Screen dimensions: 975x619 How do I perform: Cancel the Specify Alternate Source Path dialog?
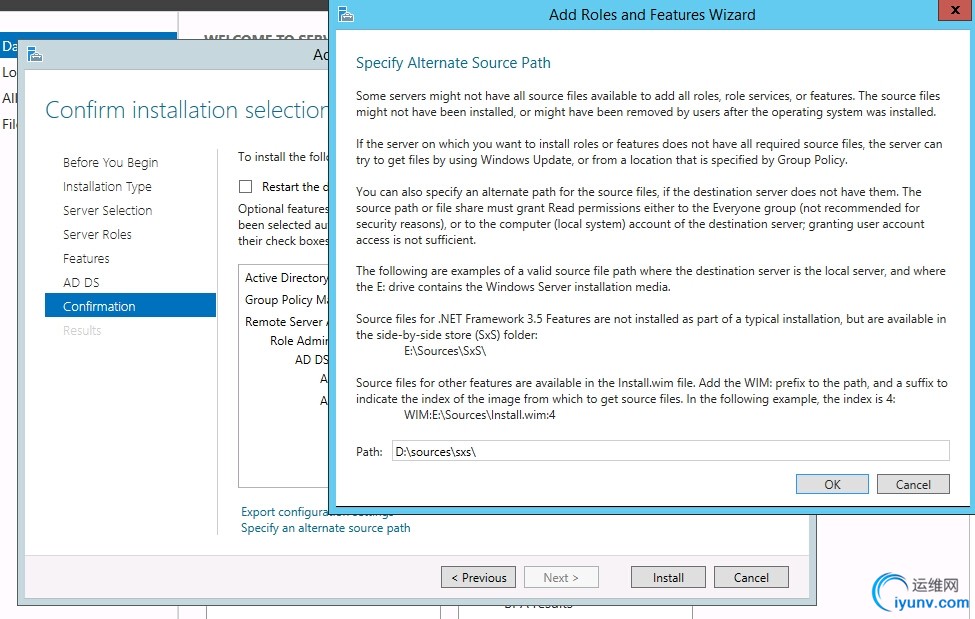click(913, 484)
